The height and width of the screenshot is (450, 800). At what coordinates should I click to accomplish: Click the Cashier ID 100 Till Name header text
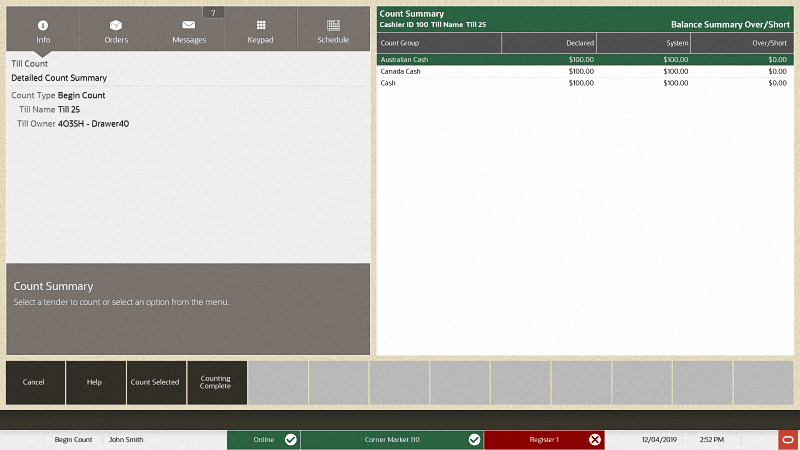click(433, 24)
